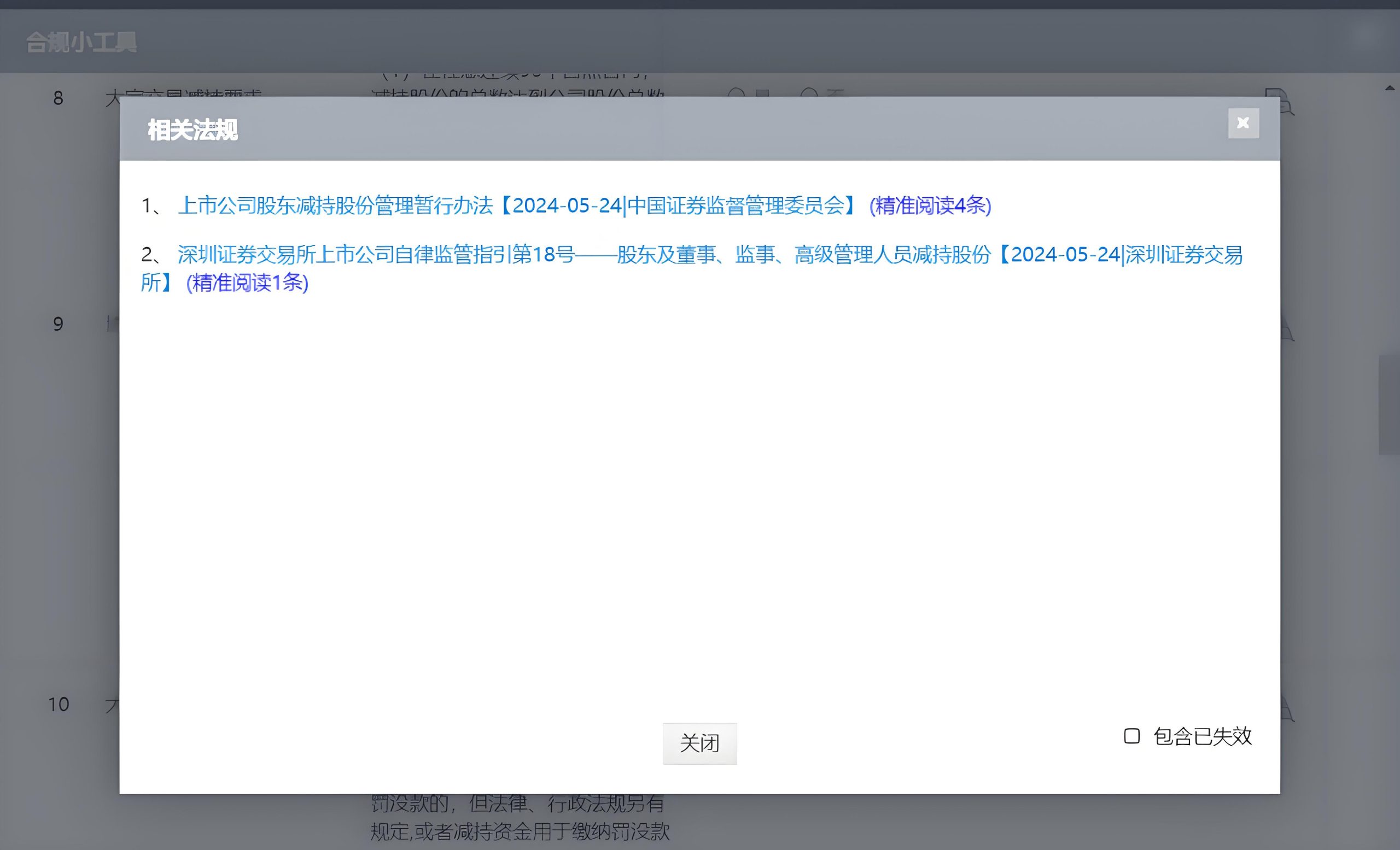Click the 合规小工具 header title
Viewport: 1400px width, 850px height.
point(81,42)
